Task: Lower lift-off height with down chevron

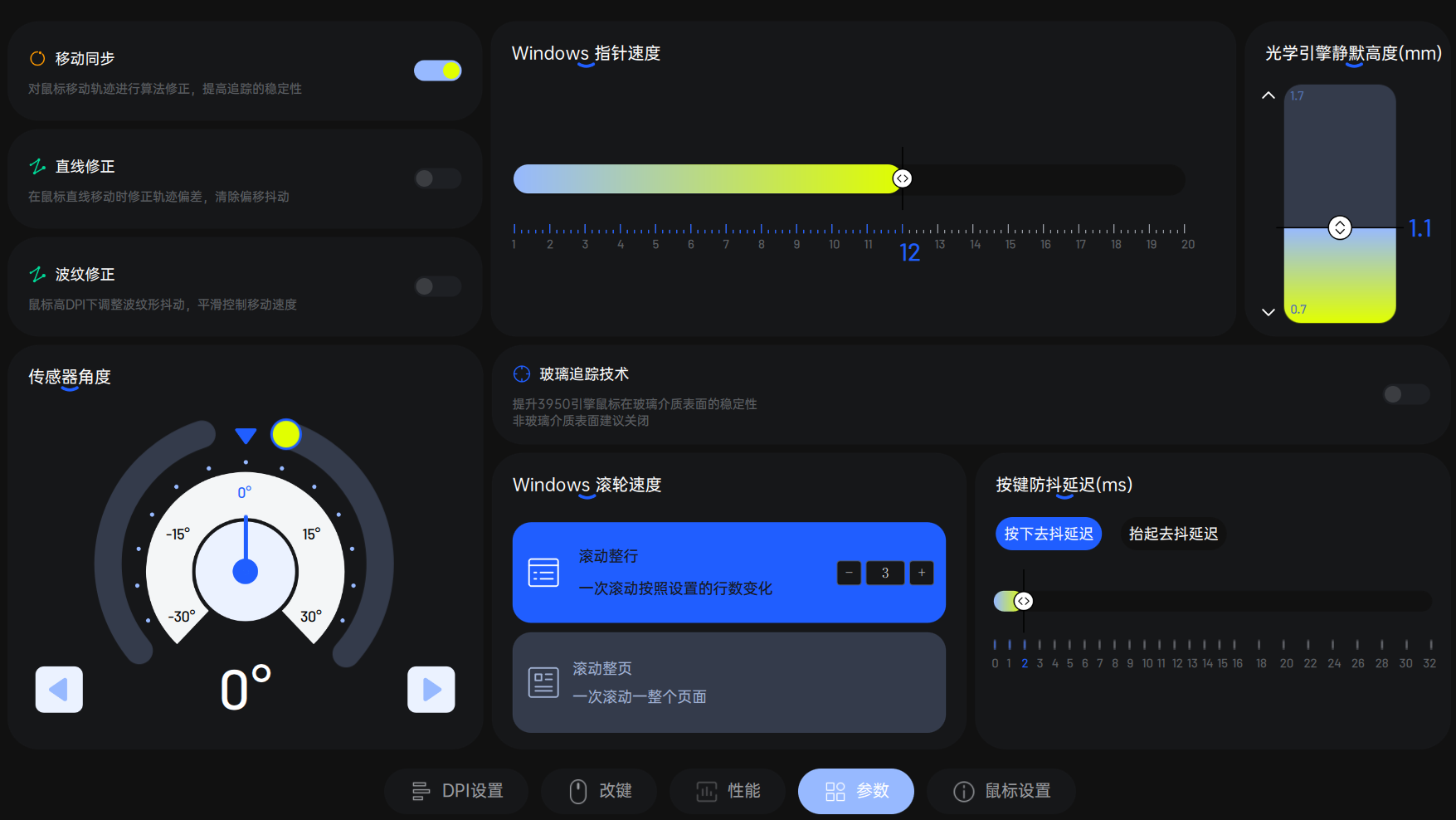Action: pos(1269,312)
